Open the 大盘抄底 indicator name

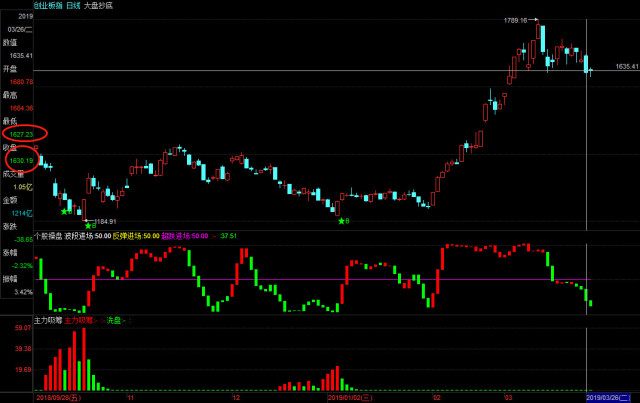point(98,5)
